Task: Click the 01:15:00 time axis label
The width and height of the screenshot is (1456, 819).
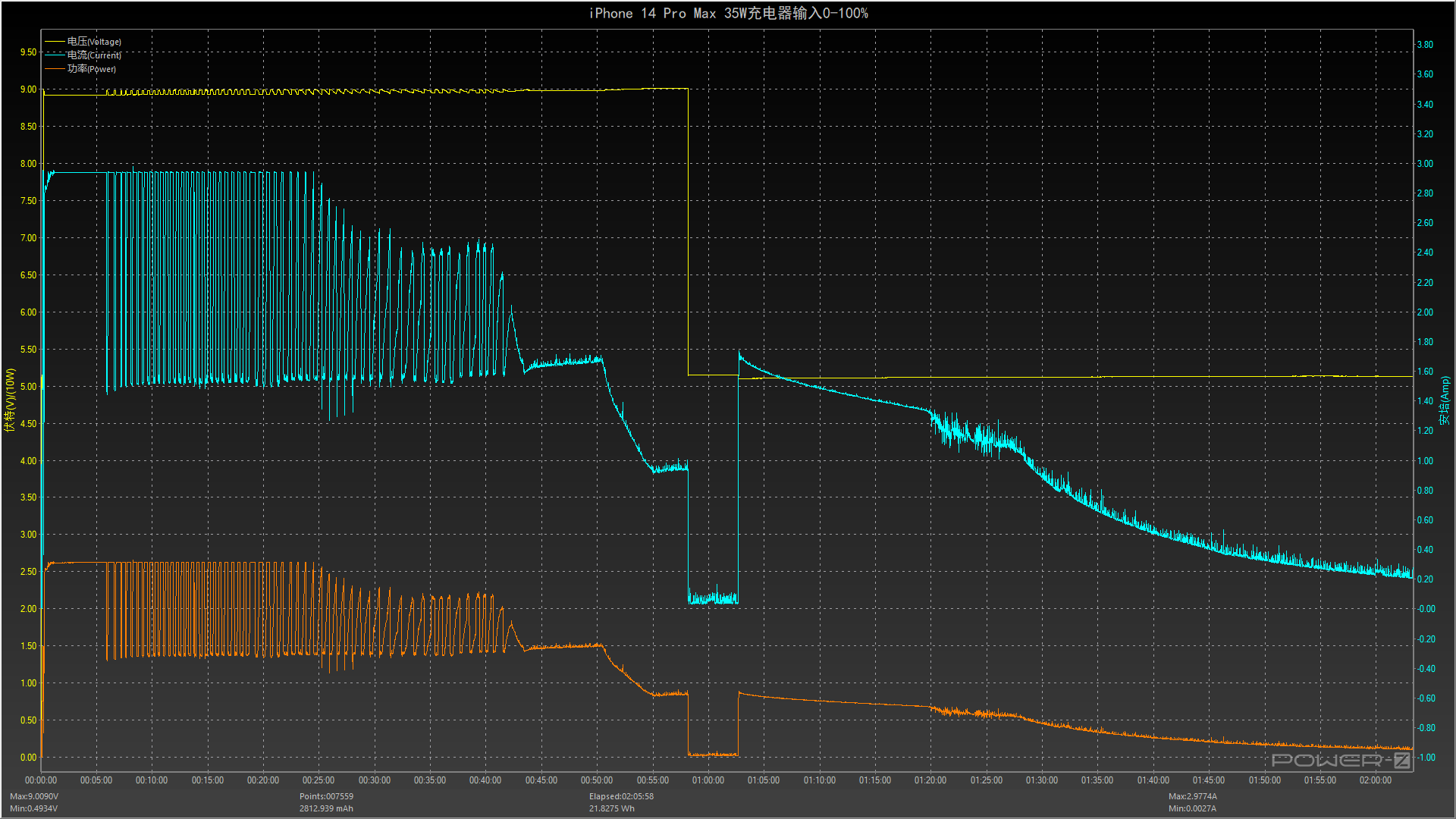Action: tap(875, 780)
